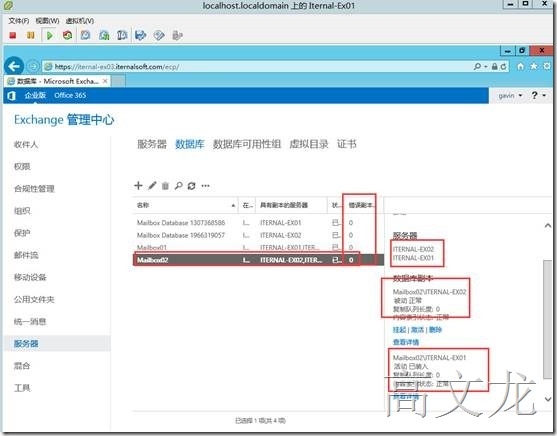Click the database list refresh icon
This screenshot has width=557, height=436.
[x=191, y=185]
